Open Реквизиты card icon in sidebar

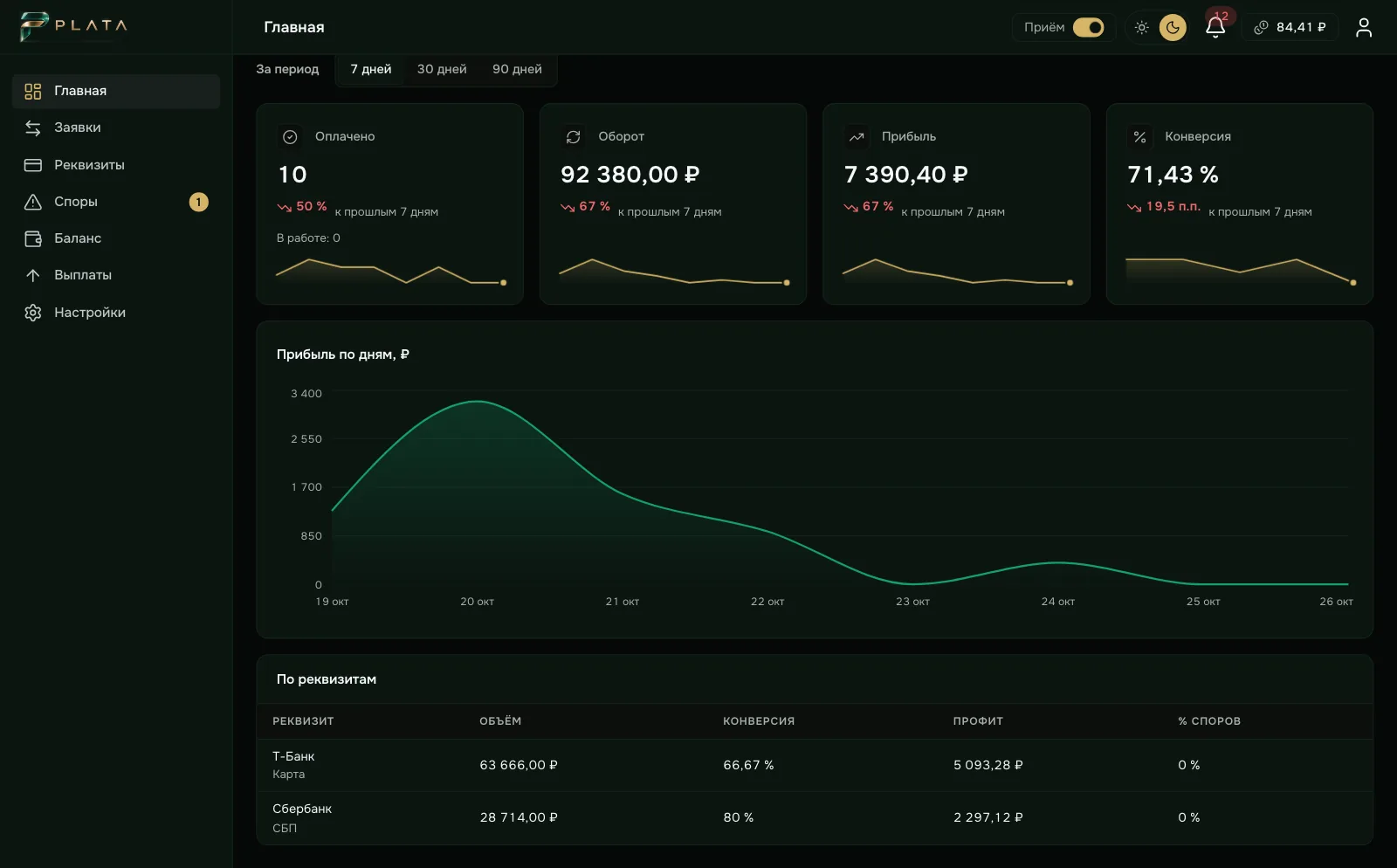click(33, 165)
